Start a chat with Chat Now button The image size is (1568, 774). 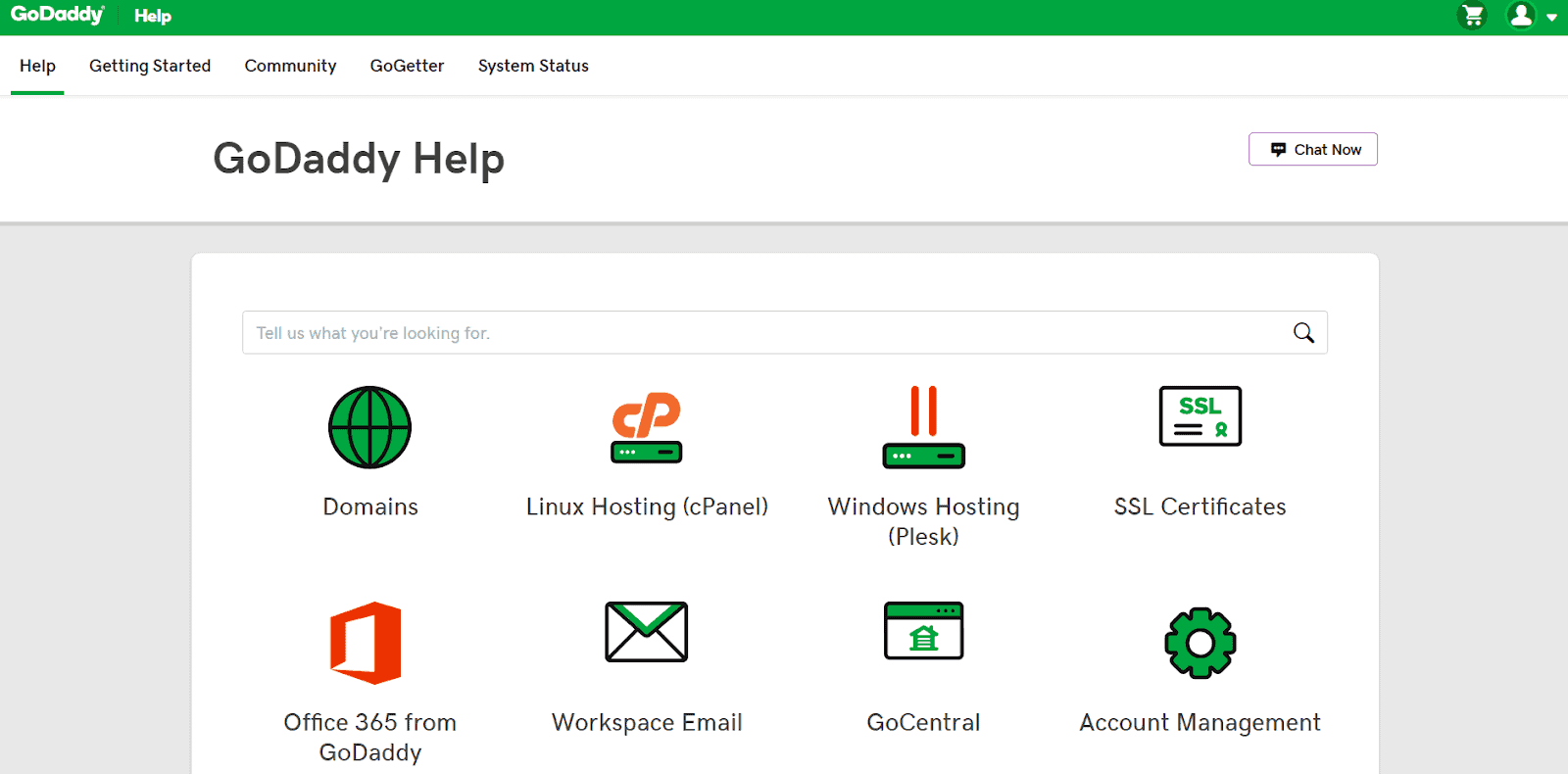point(1313,149)
